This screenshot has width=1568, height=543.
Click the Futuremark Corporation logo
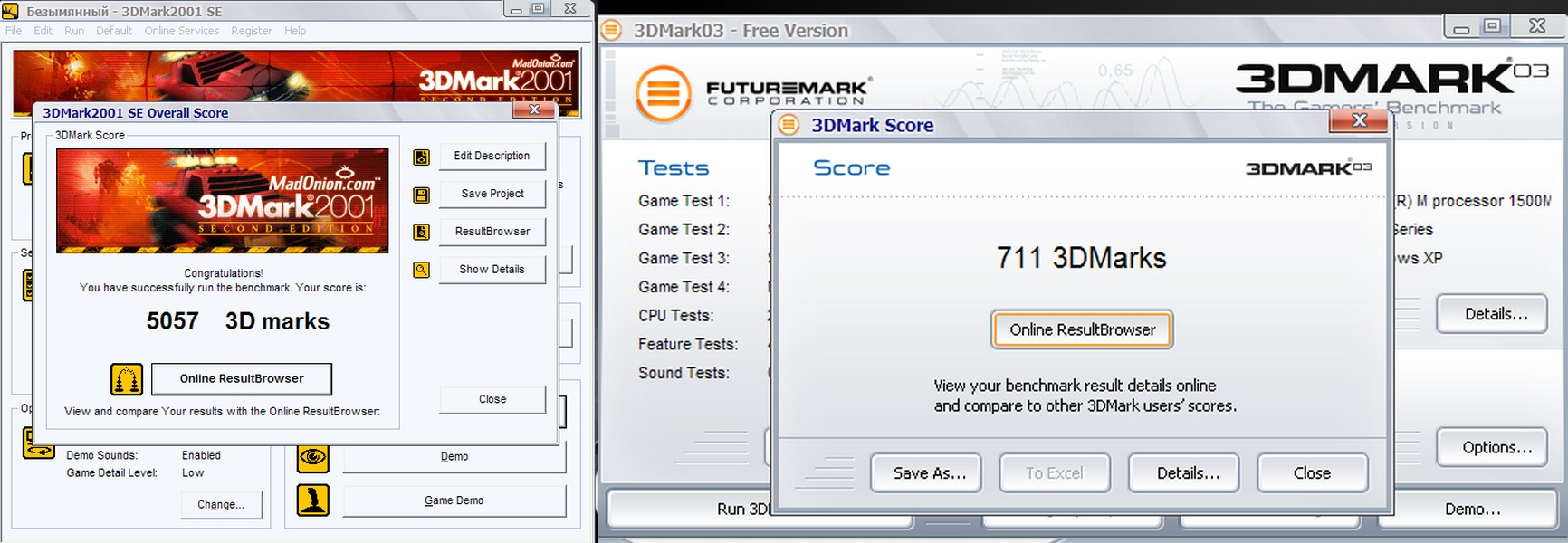(751, 92)
